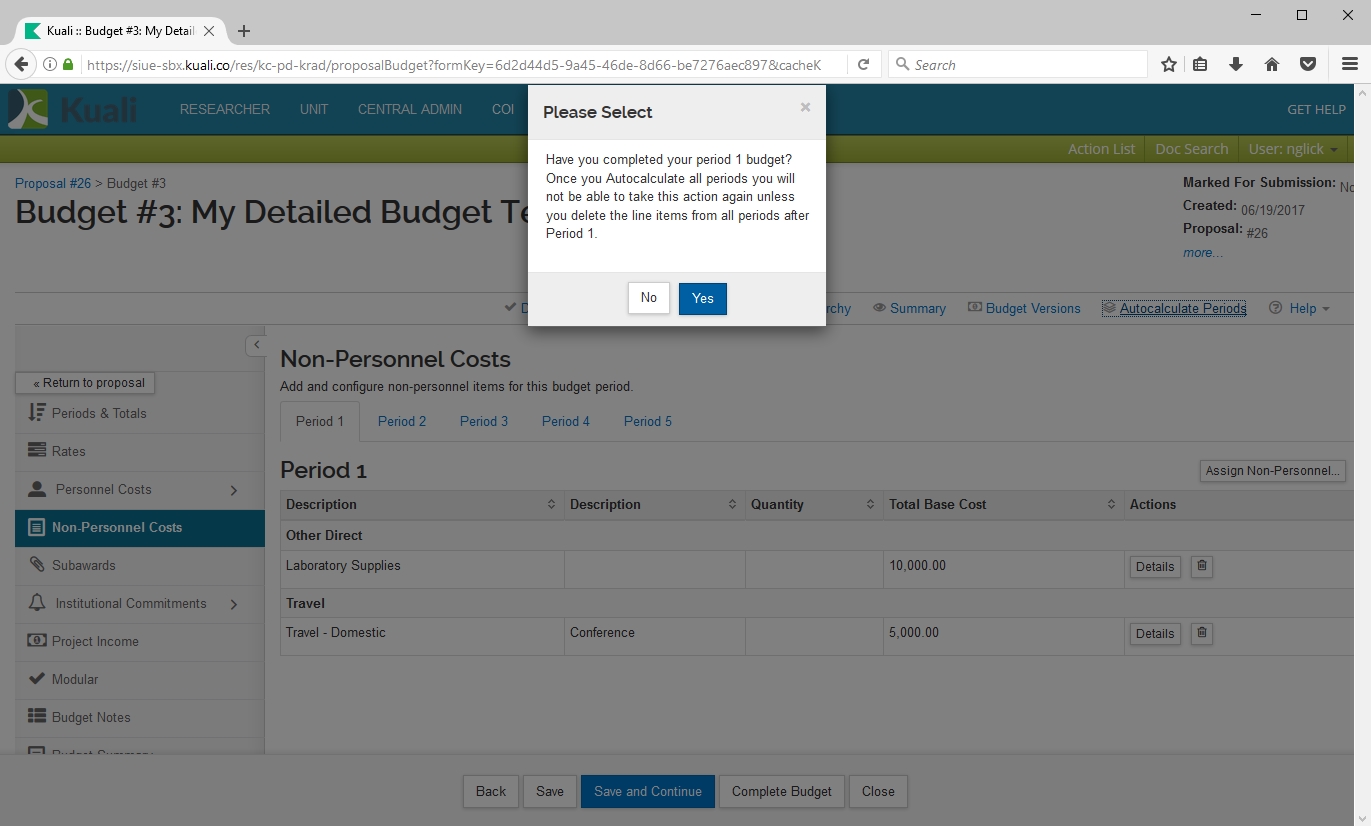Click Yes in the Please Select dialog
The image size is (1371, 826).
(702, 298)
